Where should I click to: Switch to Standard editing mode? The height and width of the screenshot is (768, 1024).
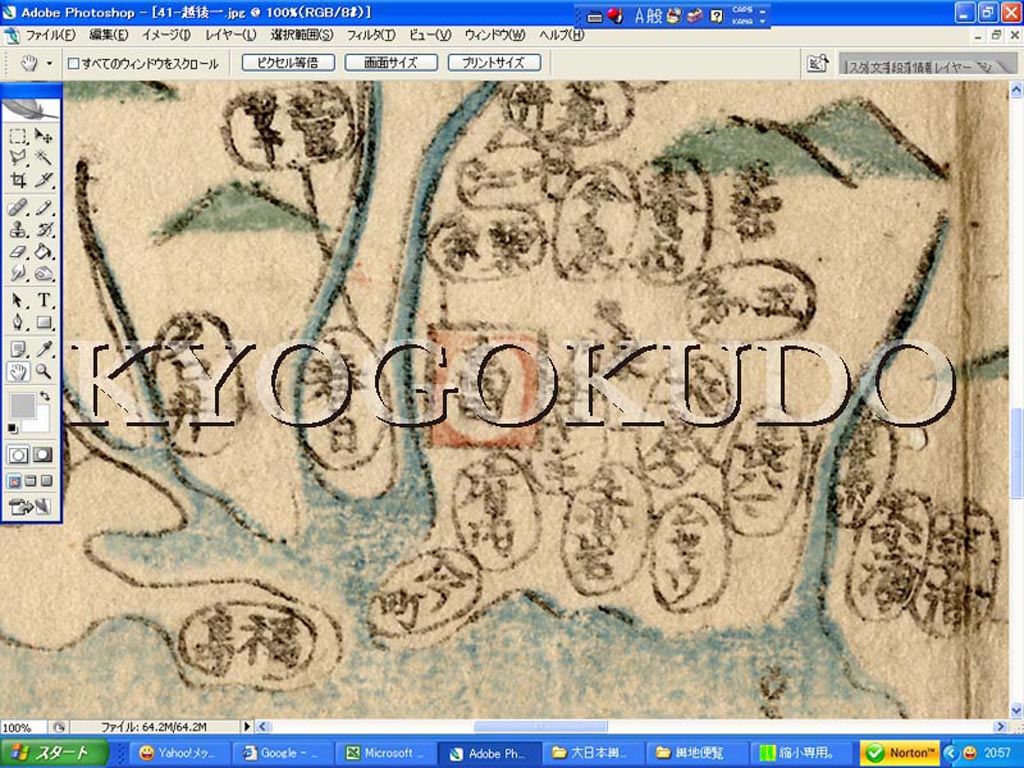click(18, 455)
